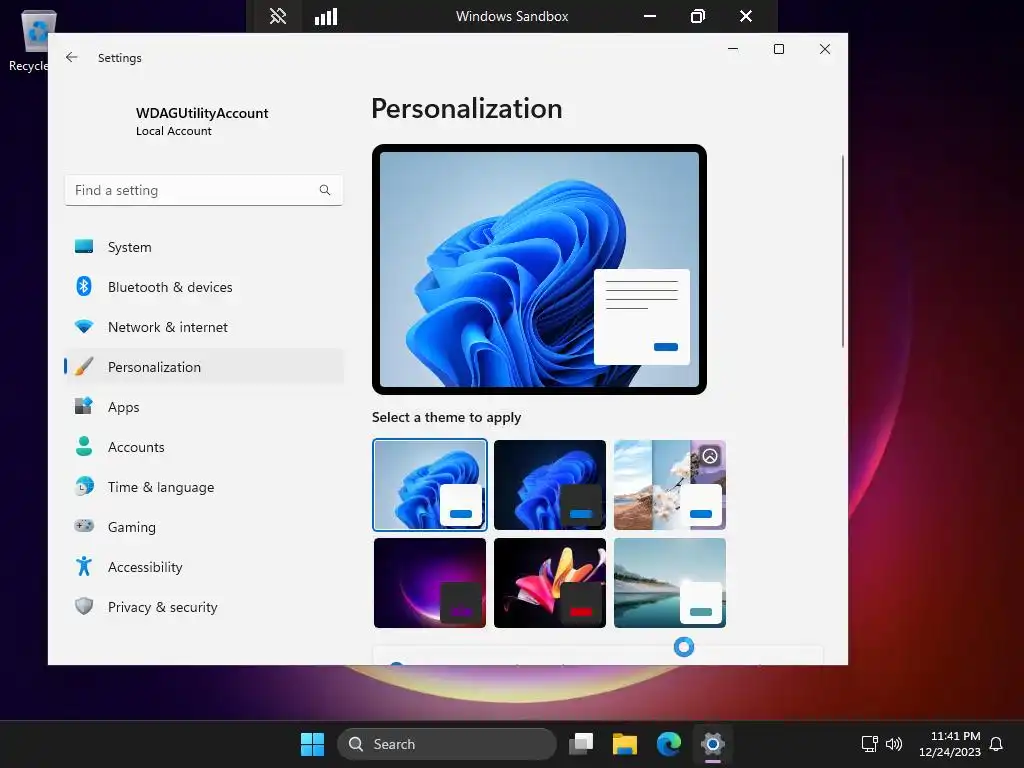Close the Settings window
1024x768 pixels.
coord(825,49)
